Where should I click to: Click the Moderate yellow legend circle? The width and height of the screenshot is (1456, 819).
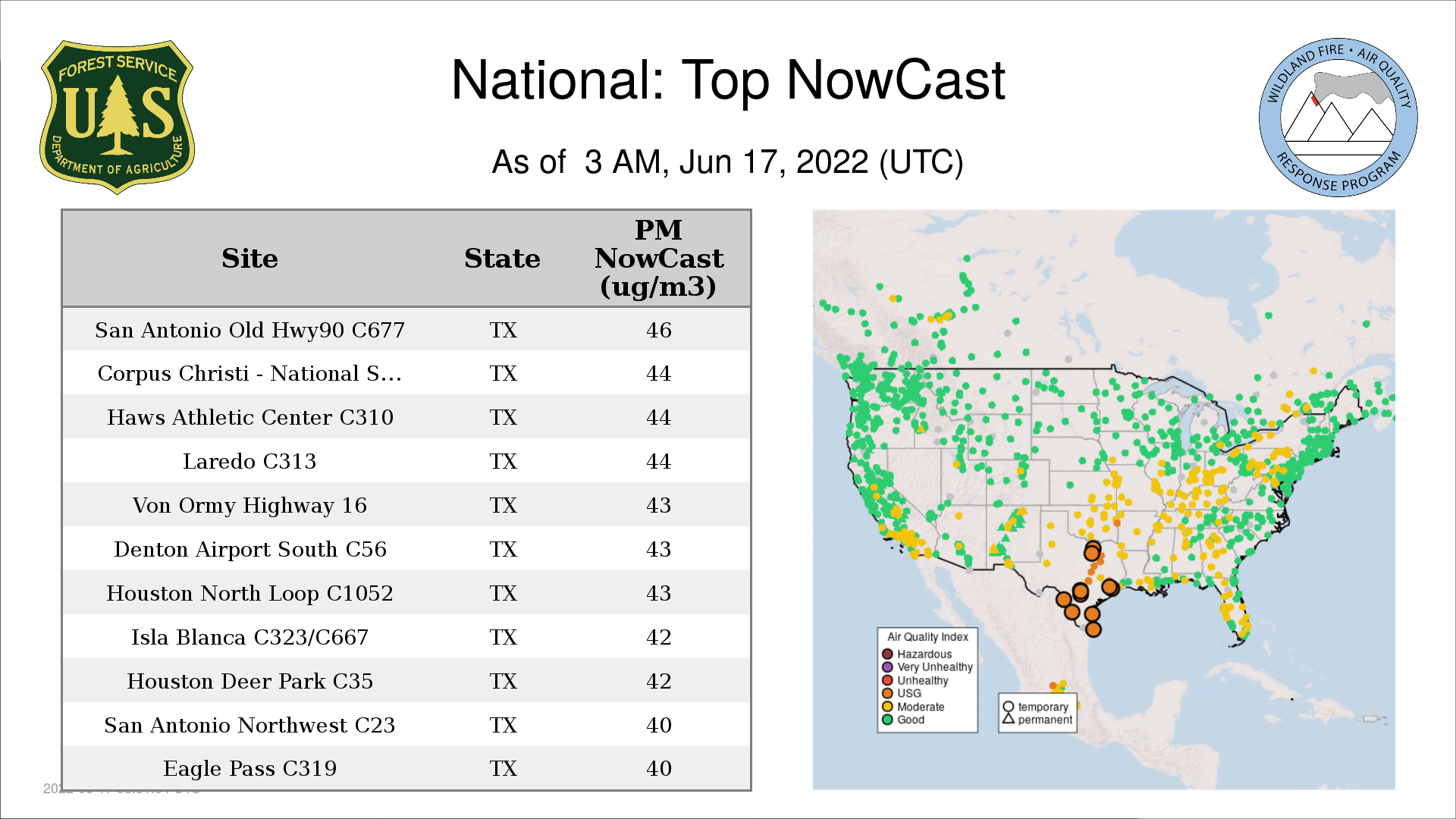887,707
